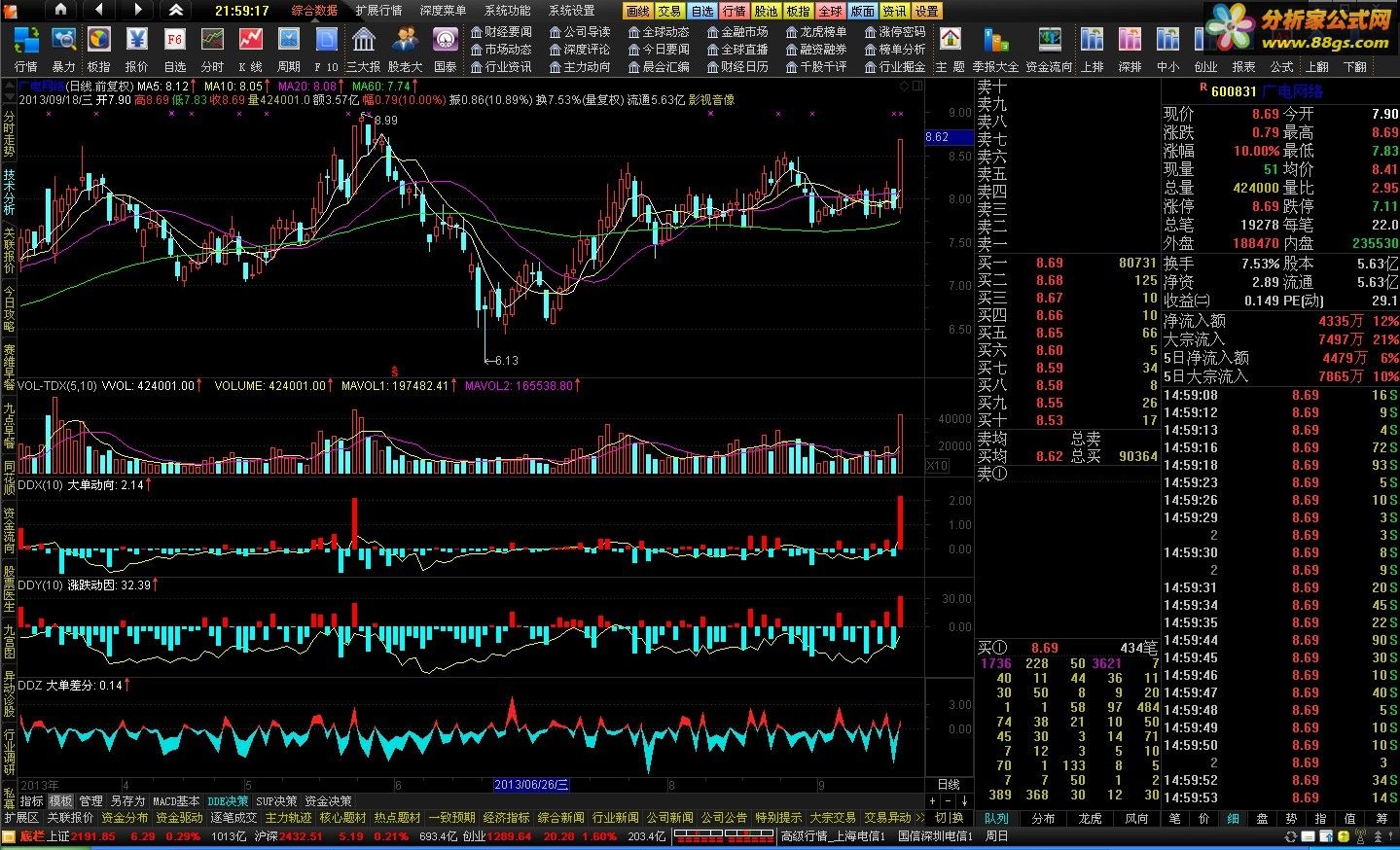The height and width of the screenshot is (850, 1400).
Task: Open the 周期 period icon
Action: coord(289,50)
